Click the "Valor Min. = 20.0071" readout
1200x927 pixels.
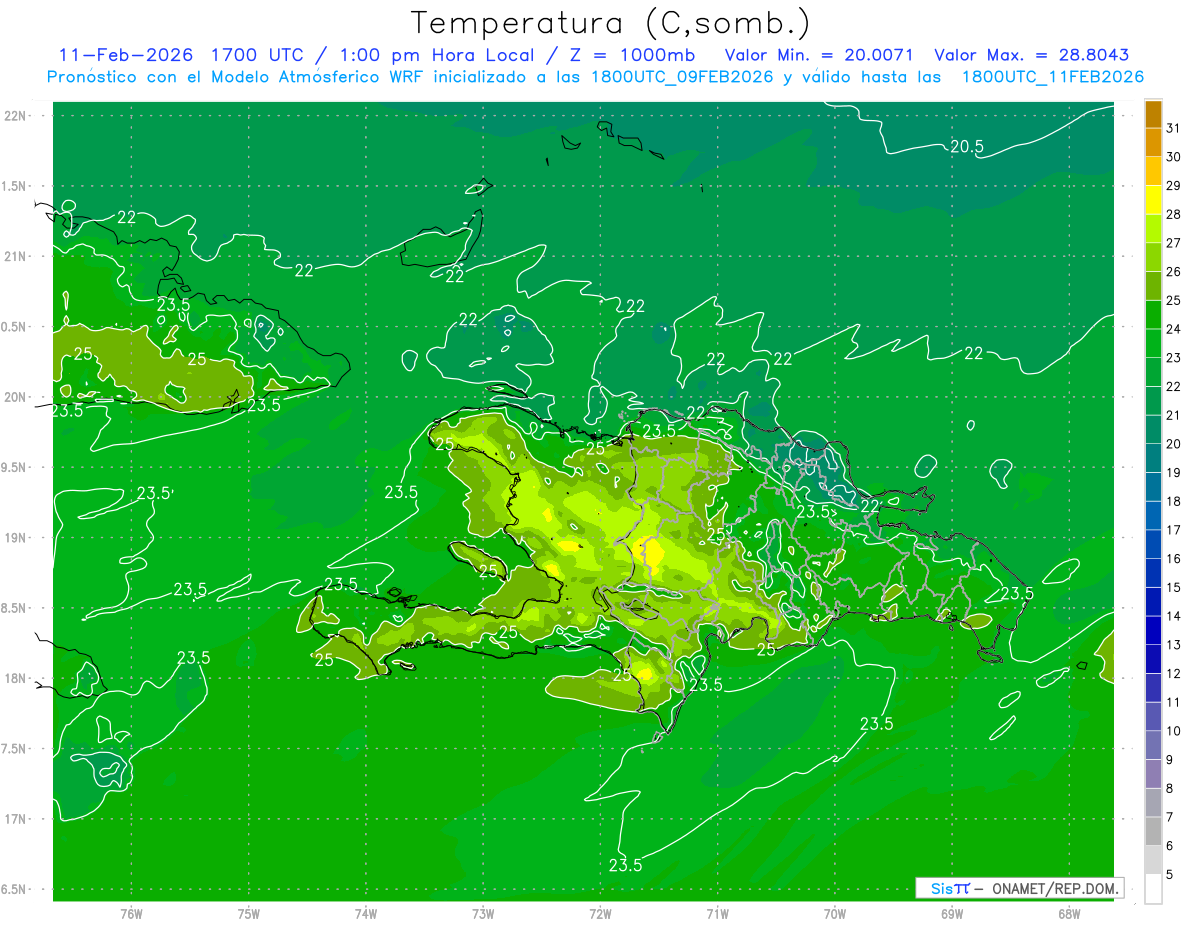(819, 55)
